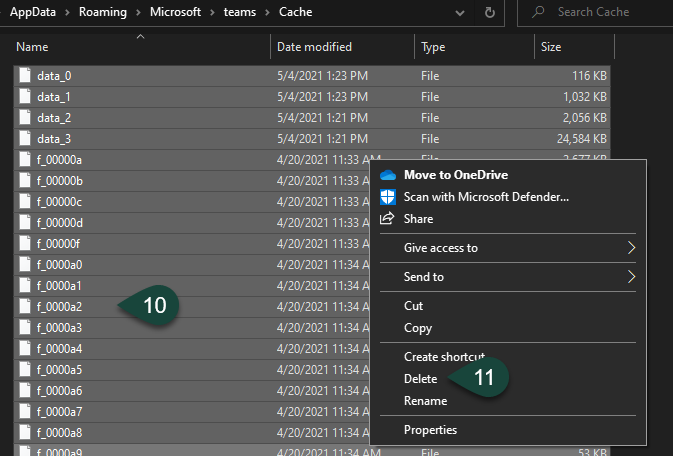This screenshot has height=456, width=673.
Task: Select Properties in the context menu
Action: 430,430
